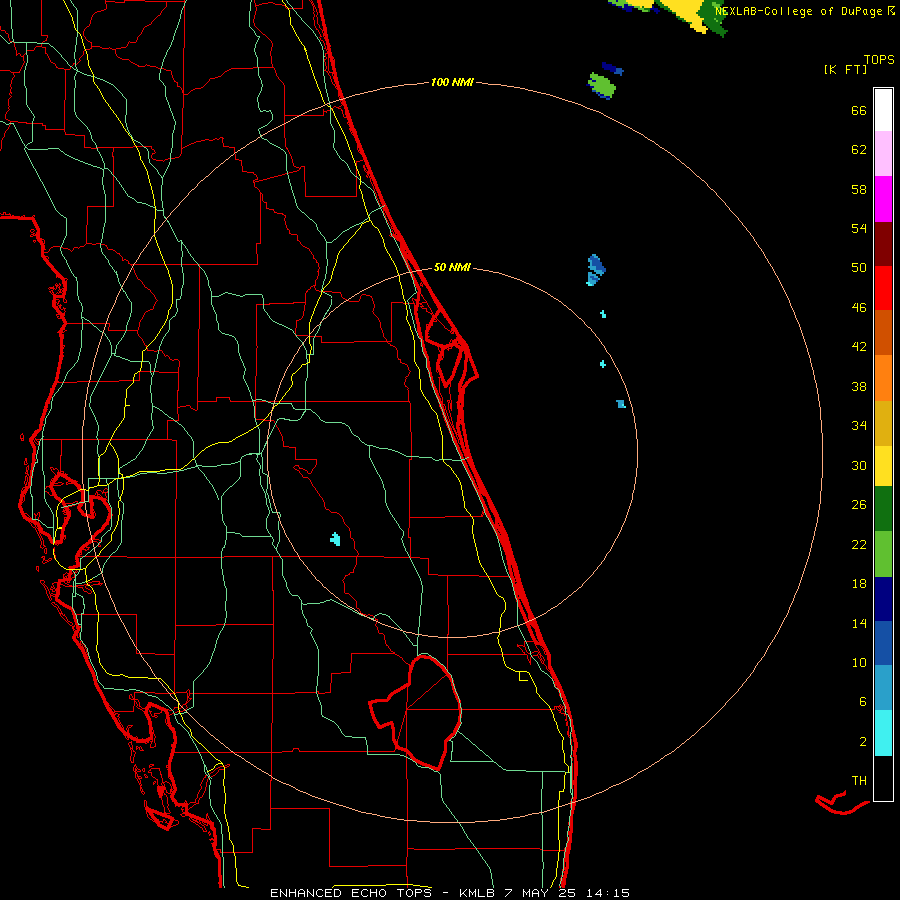Click the light green legend swatch
Image resolution: width=900 pixels, height=900 pixels.
tap(883, 553)
